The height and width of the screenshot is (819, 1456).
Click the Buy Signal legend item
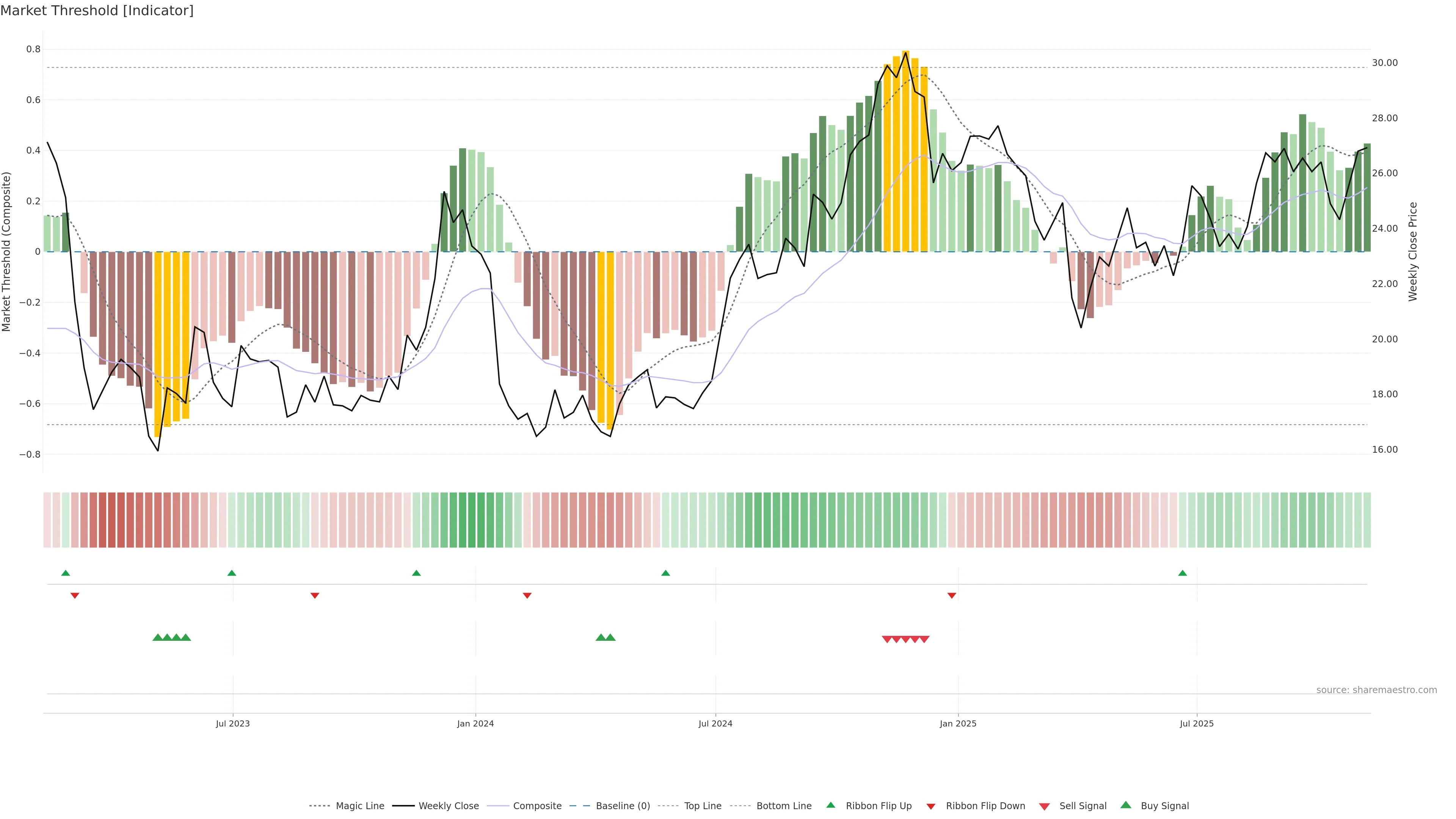[1164, 806]
